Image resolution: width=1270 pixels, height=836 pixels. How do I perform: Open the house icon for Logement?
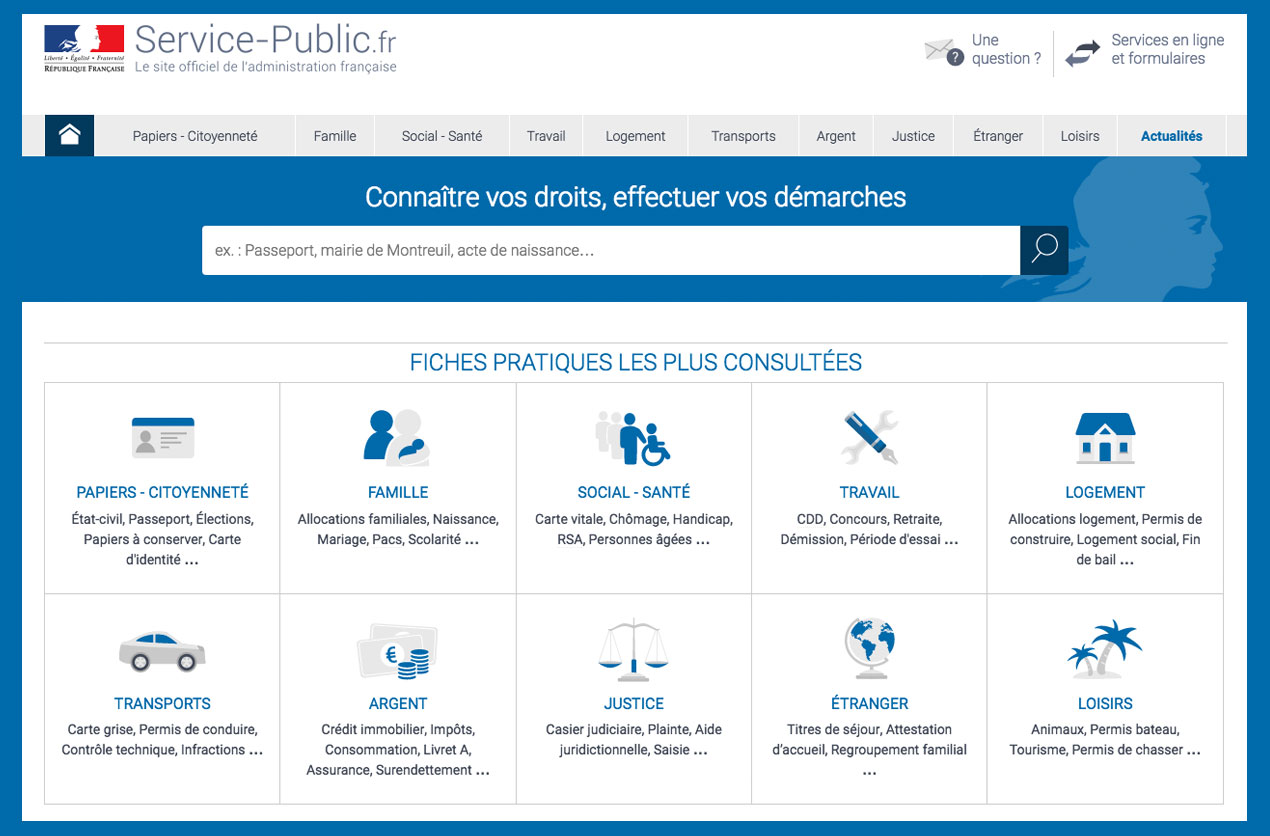pos(1104,438)
